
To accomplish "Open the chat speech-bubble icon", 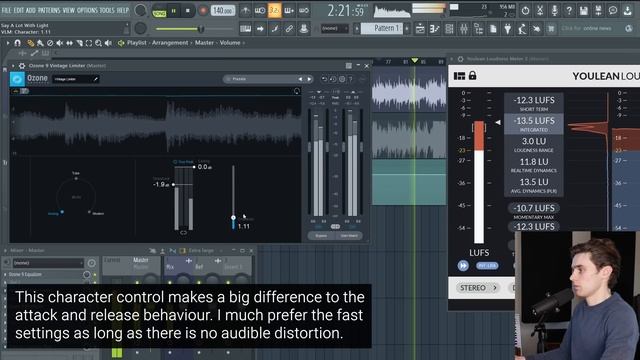I will [x=613, y=11].
